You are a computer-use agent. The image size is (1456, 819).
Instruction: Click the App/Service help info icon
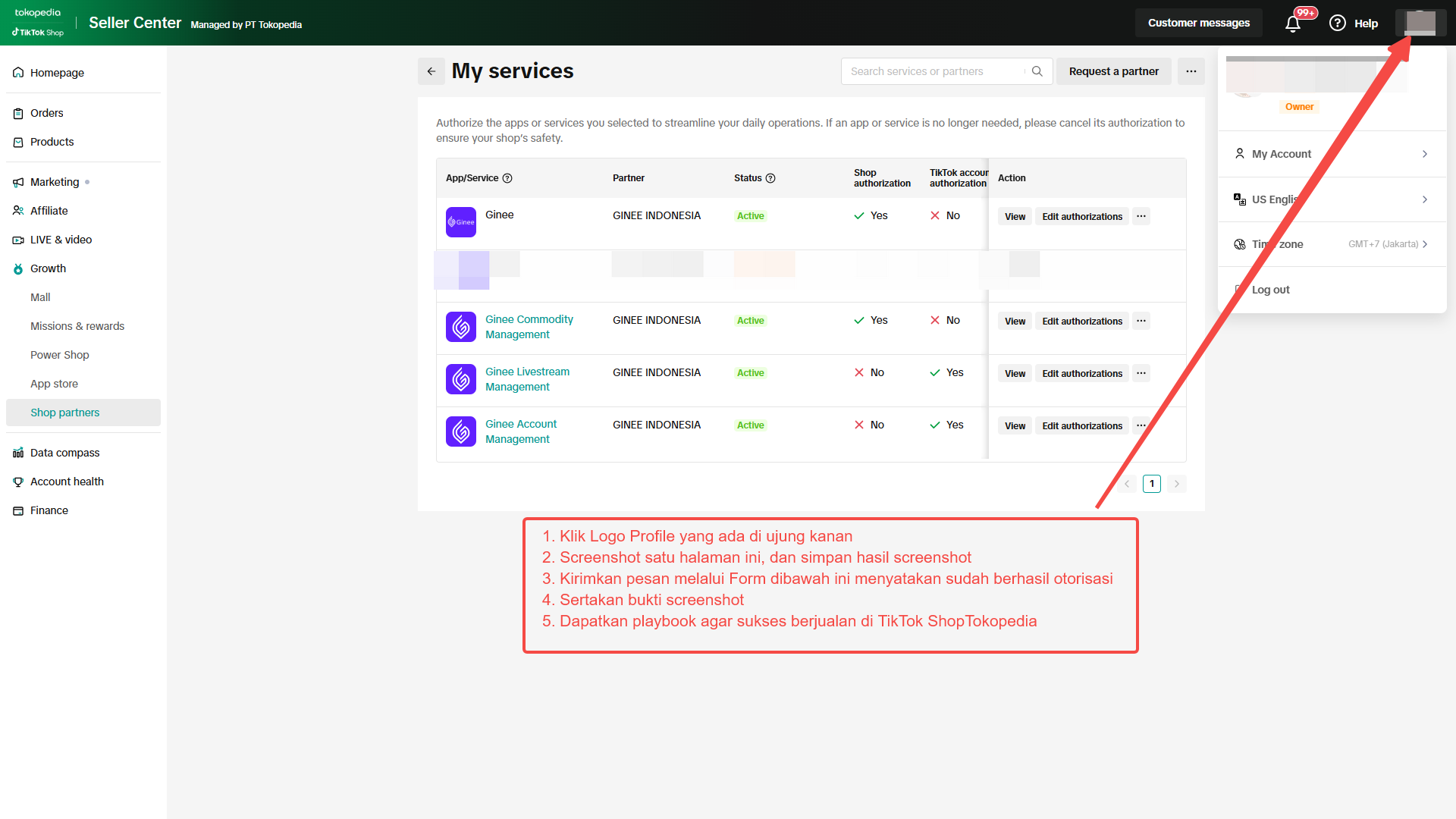508,178
